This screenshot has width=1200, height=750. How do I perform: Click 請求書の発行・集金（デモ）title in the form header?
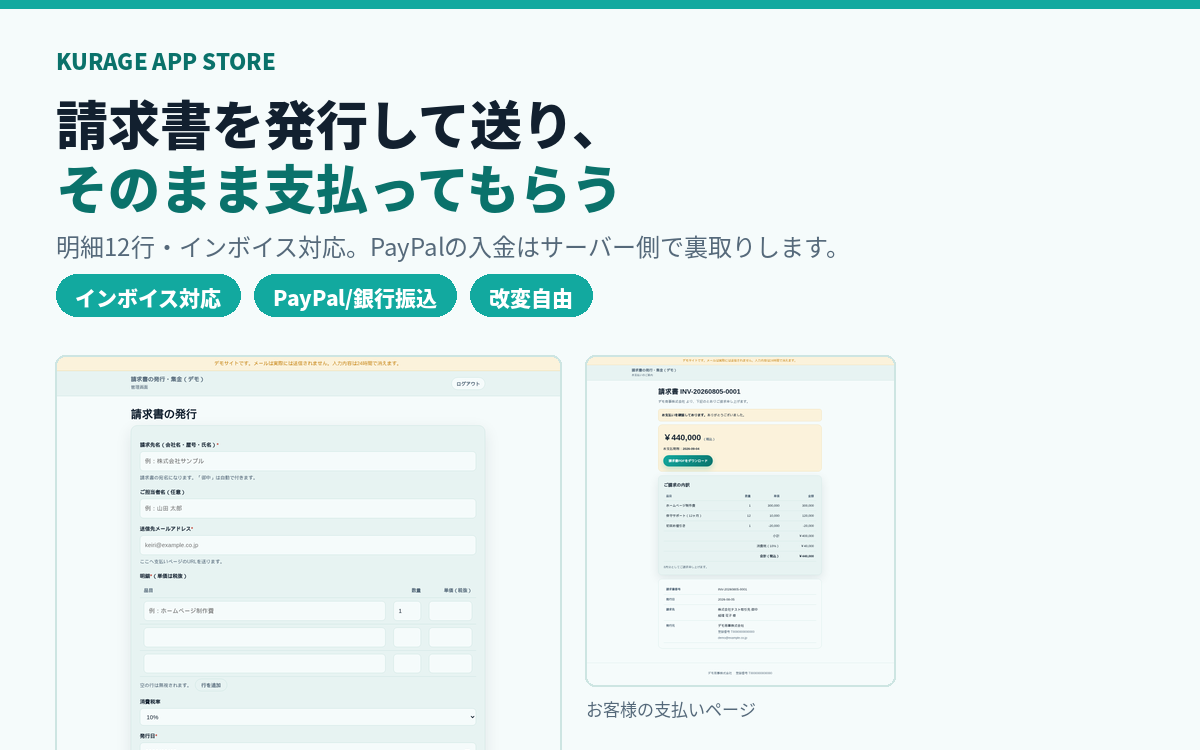167,380
